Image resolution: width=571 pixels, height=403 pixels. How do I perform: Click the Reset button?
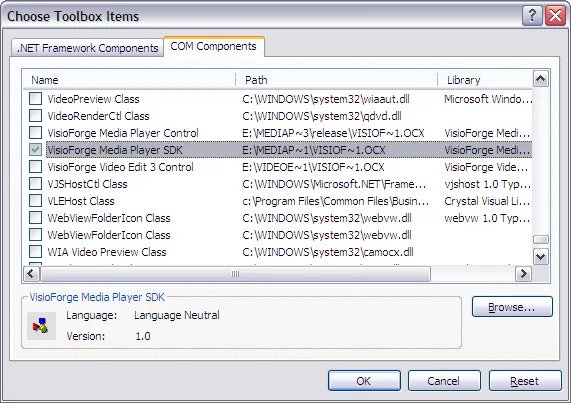[525, 381]
